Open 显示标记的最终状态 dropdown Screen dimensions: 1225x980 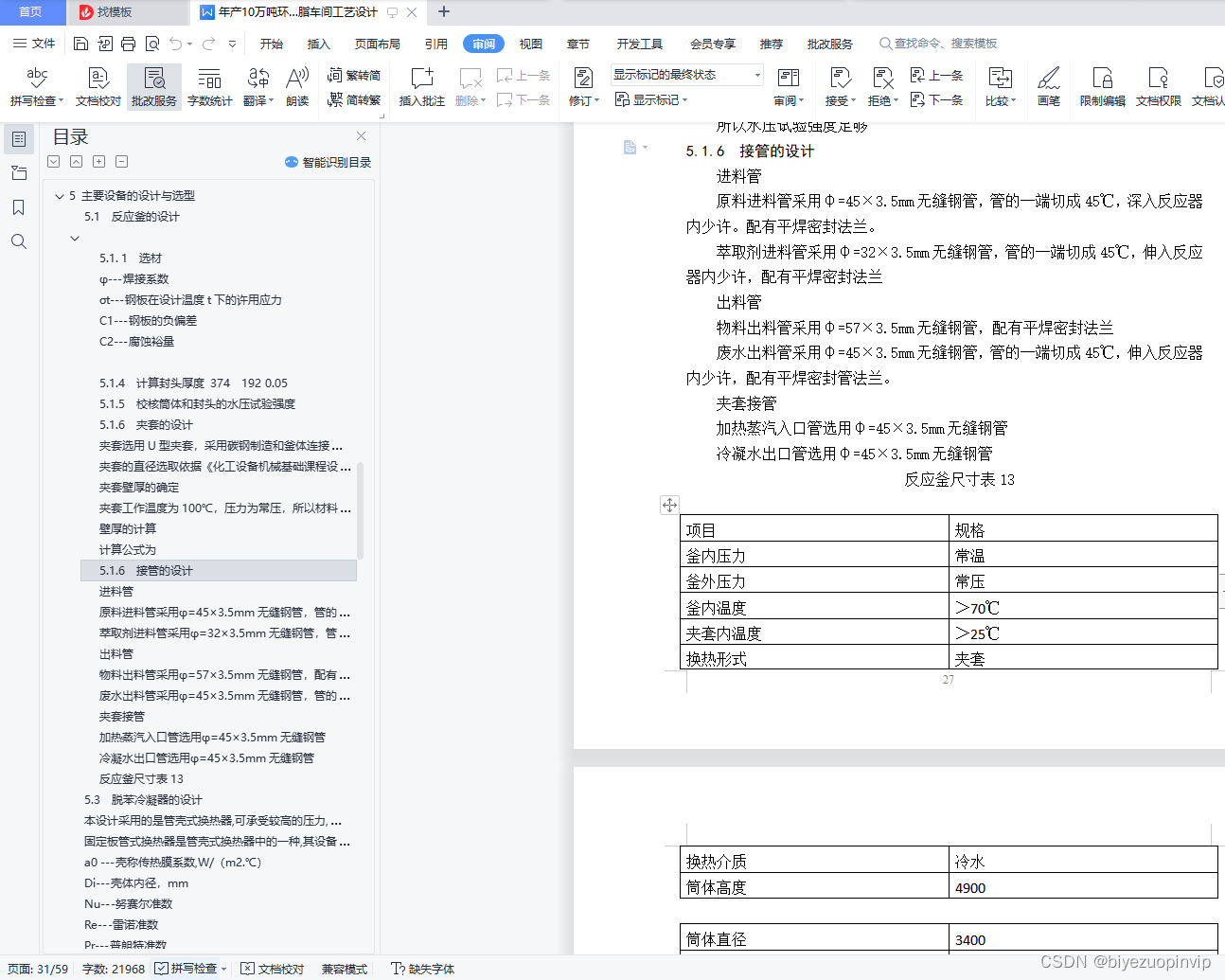click(687, 75)
